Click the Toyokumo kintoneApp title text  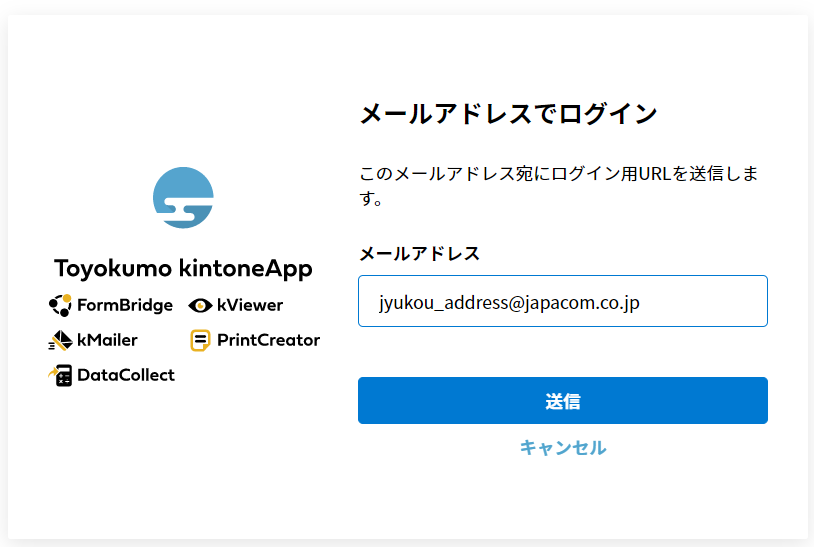[183, 268]
